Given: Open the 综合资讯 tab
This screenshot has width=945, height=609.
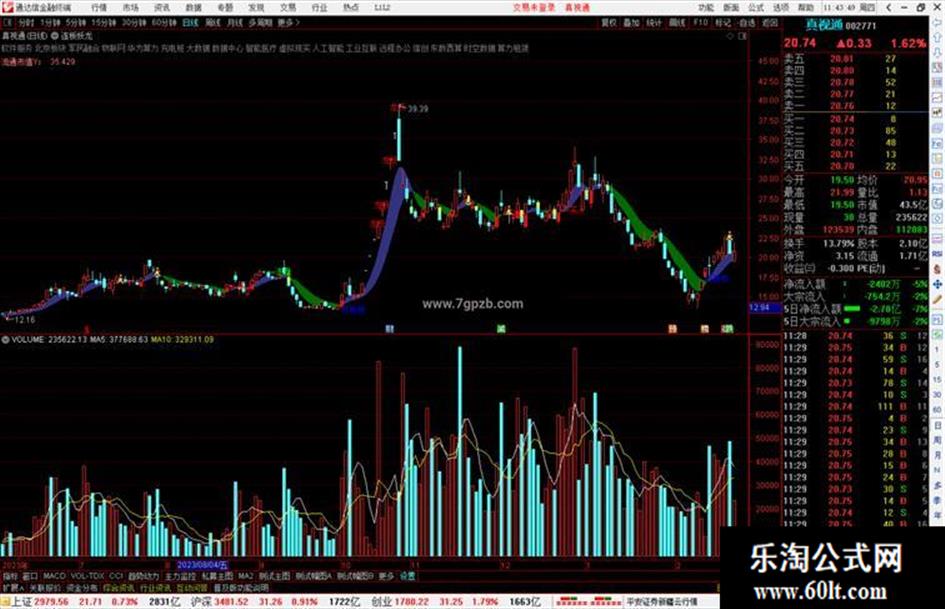Looking at the screenshot, I should [118, 587].
